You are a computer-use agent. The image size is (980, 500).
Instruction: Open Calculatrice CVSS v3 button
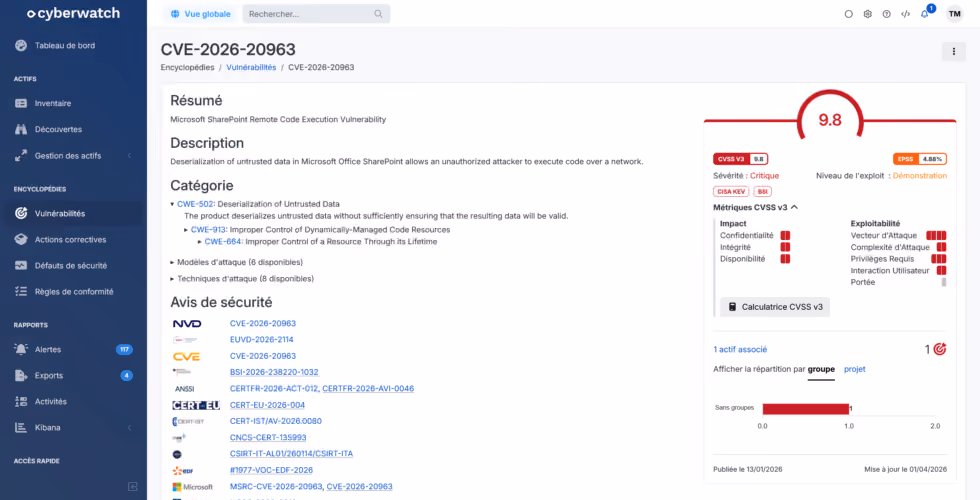coord(775,307)
